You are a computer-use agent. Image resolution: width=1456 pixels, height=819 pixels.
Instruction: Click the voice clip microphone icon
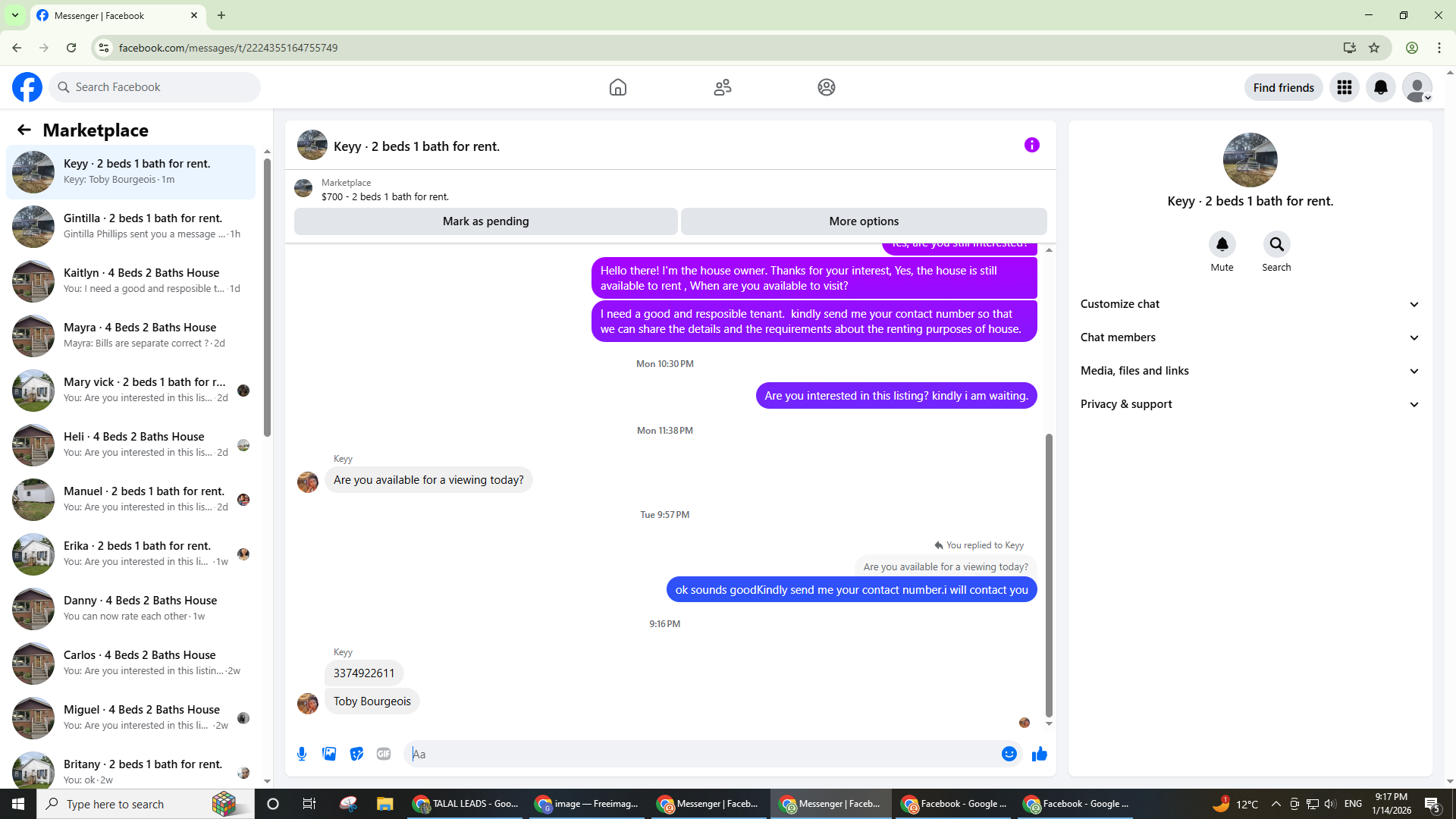[302, 754]
